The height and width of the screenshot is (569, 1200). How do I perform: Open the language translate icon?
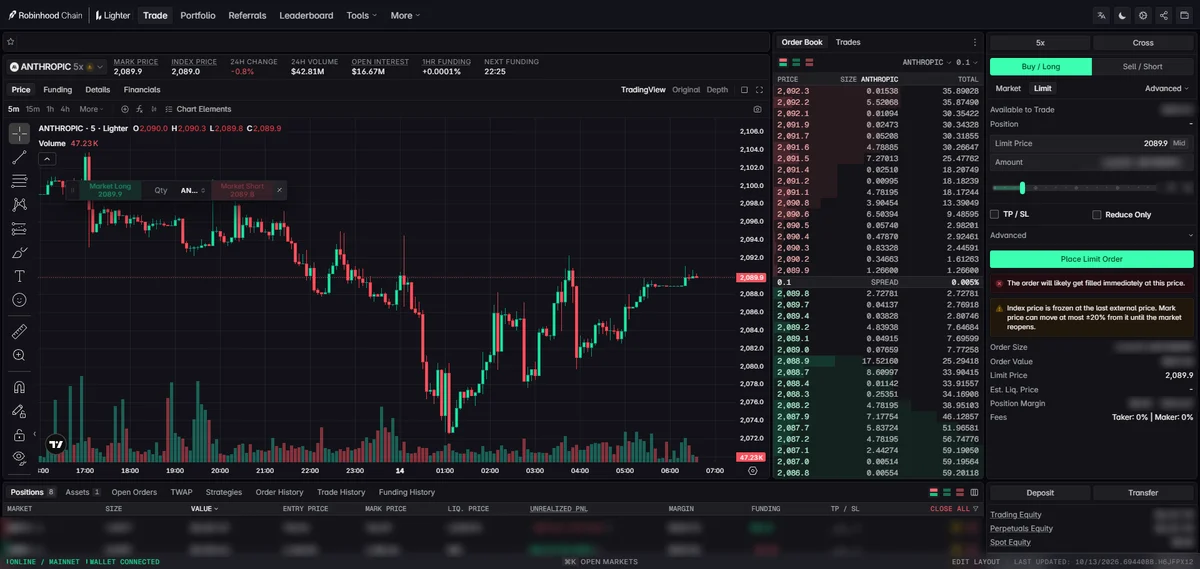click(x=1101, y=15)
